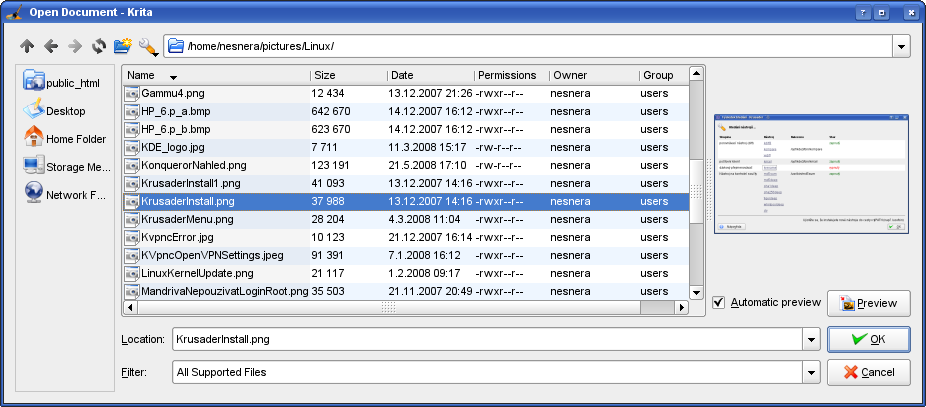Expand the path address dropdown
The image size is (926, 407).
[900, 46]
